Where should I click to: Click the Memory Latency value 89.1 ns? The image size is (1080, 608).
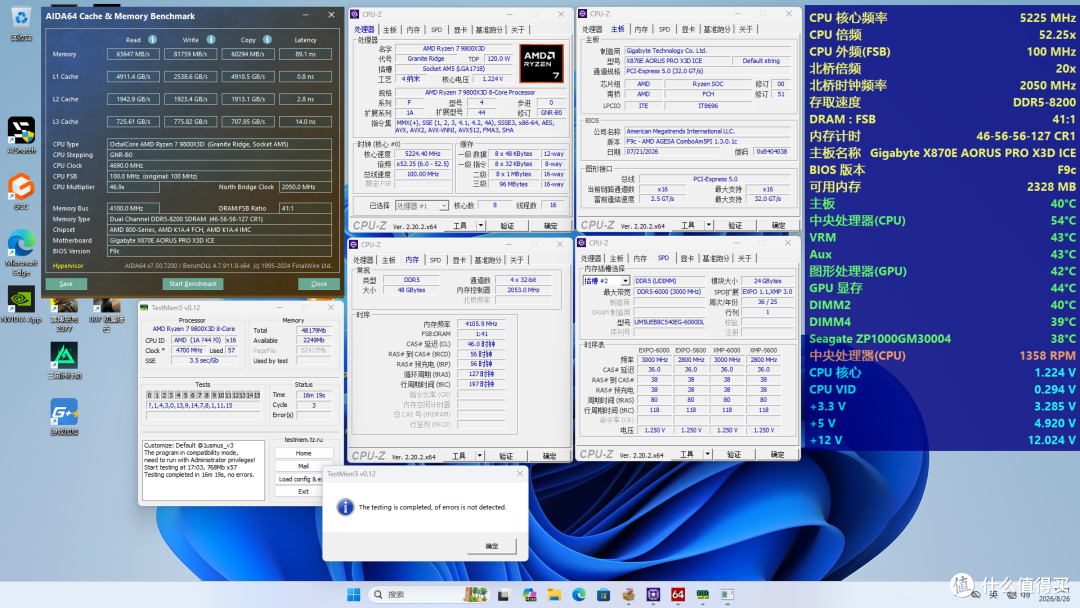point(305,54)
